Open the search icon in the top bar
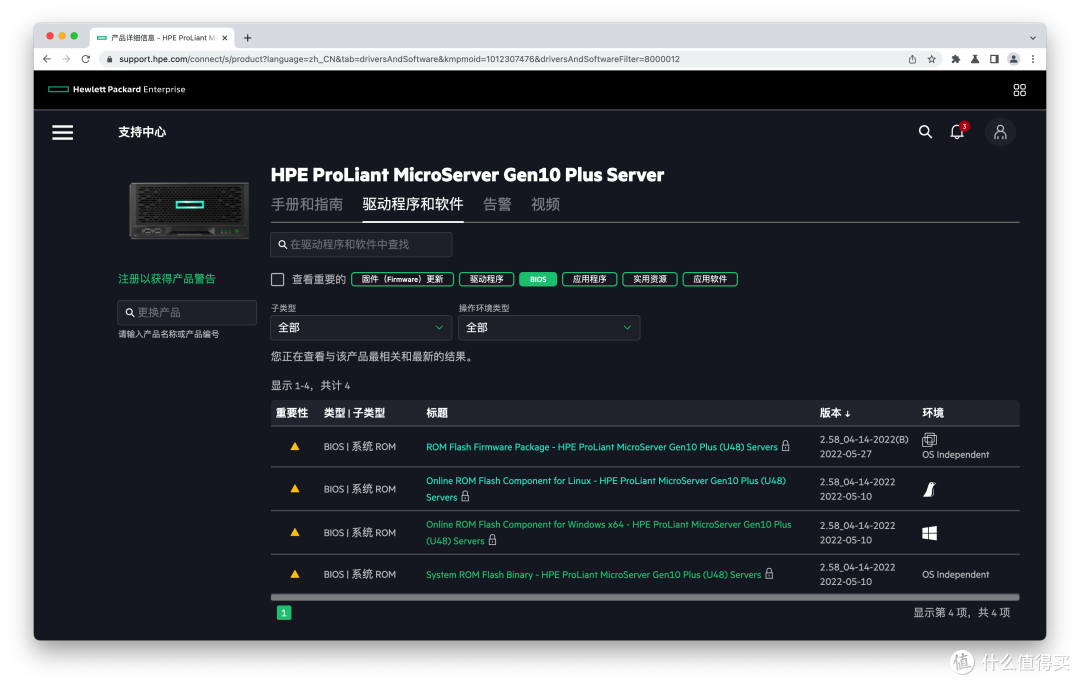Image resolution: width=1080 pixels, height=685 pixels. pyautogui.click(x=925, y=131)
